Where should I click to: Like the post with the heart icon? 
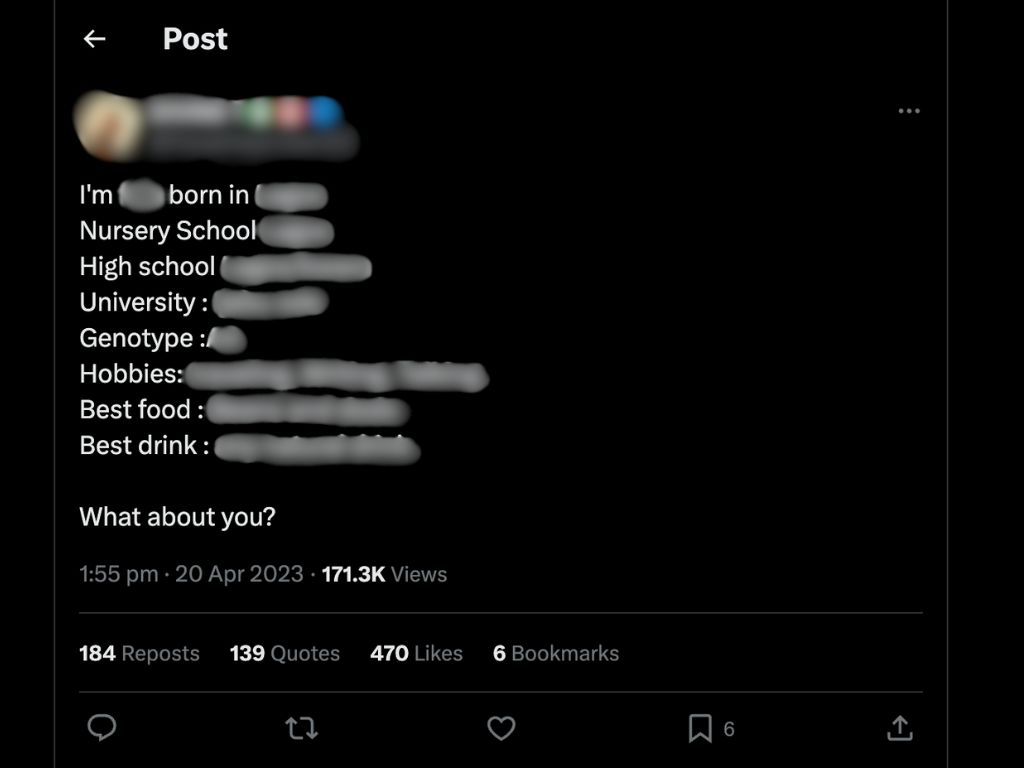[501, 728]
